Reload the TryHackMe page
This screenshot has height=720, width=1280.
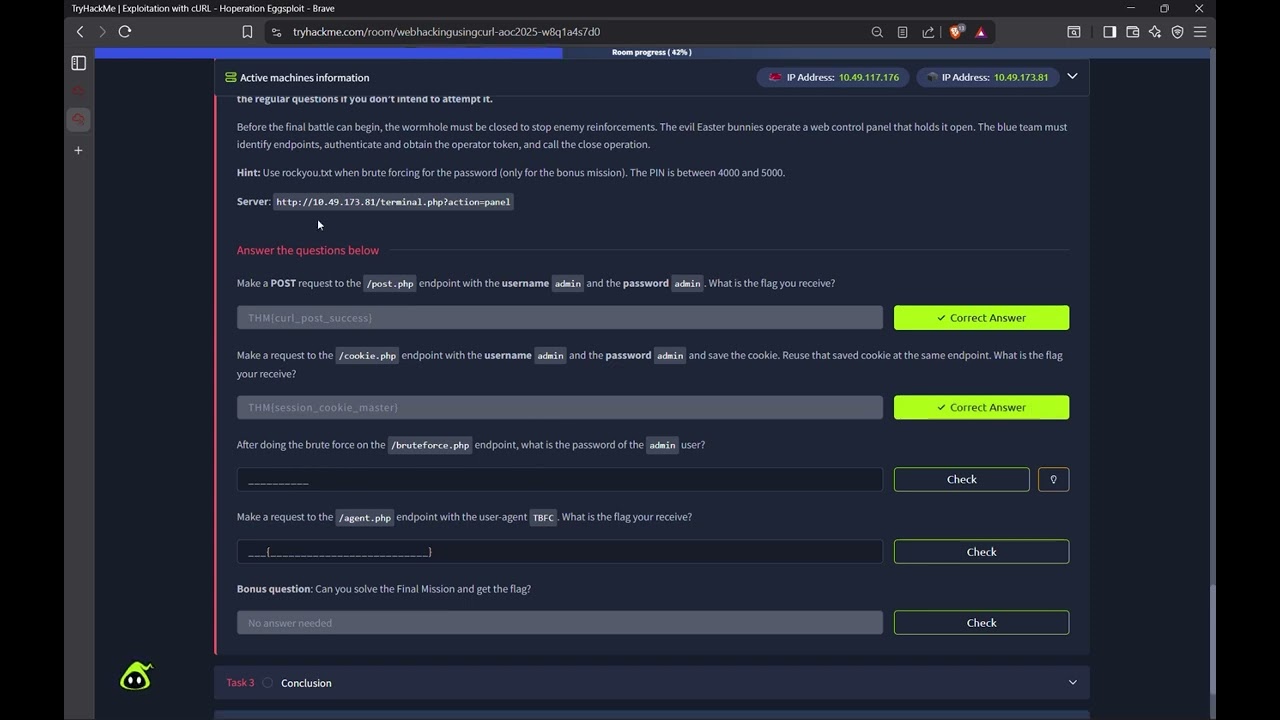tap(125, 32)
